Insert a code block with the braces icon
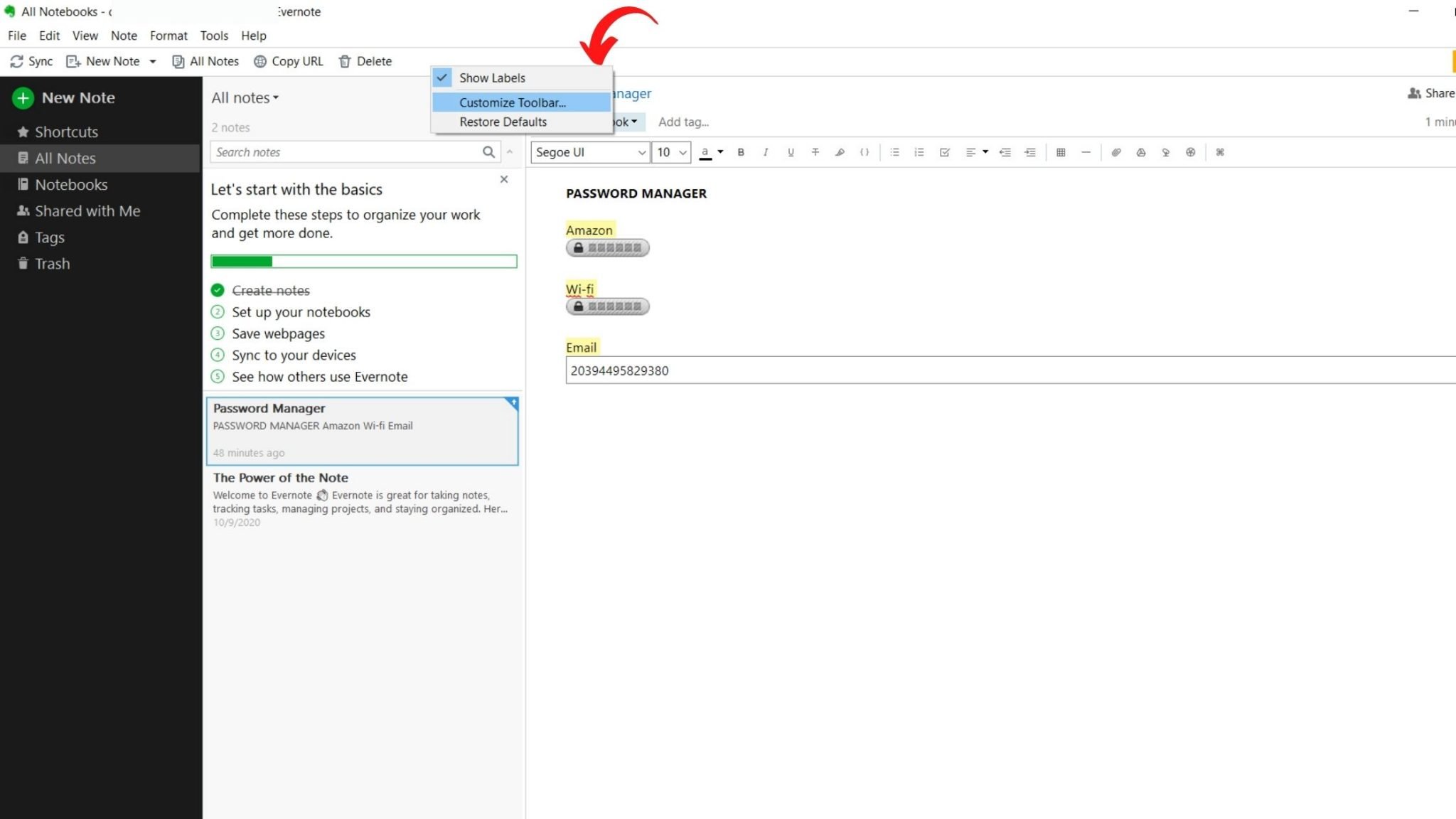The image size is (1456, 819). point(864,152)
